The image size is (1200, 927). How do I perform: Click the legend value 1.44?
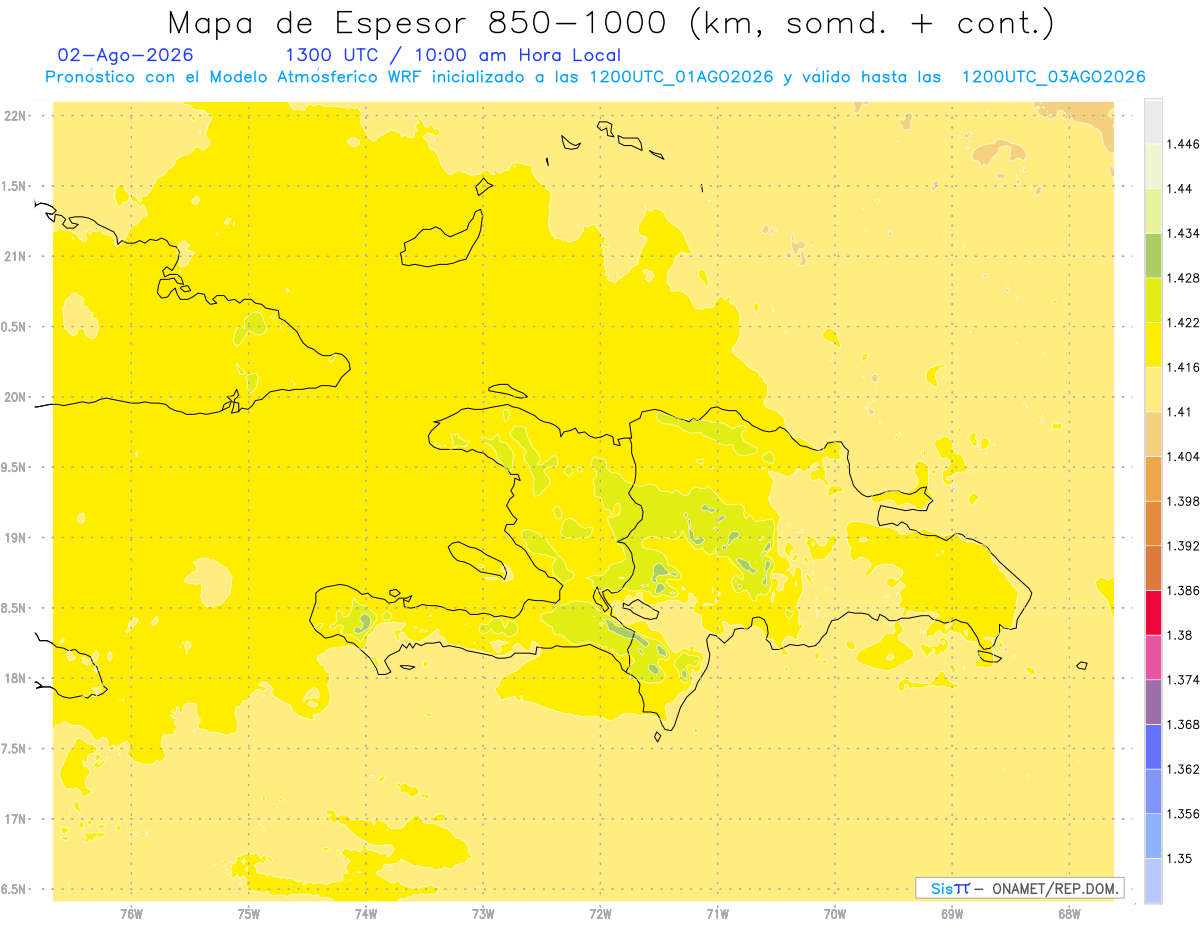coord(1180,189)
